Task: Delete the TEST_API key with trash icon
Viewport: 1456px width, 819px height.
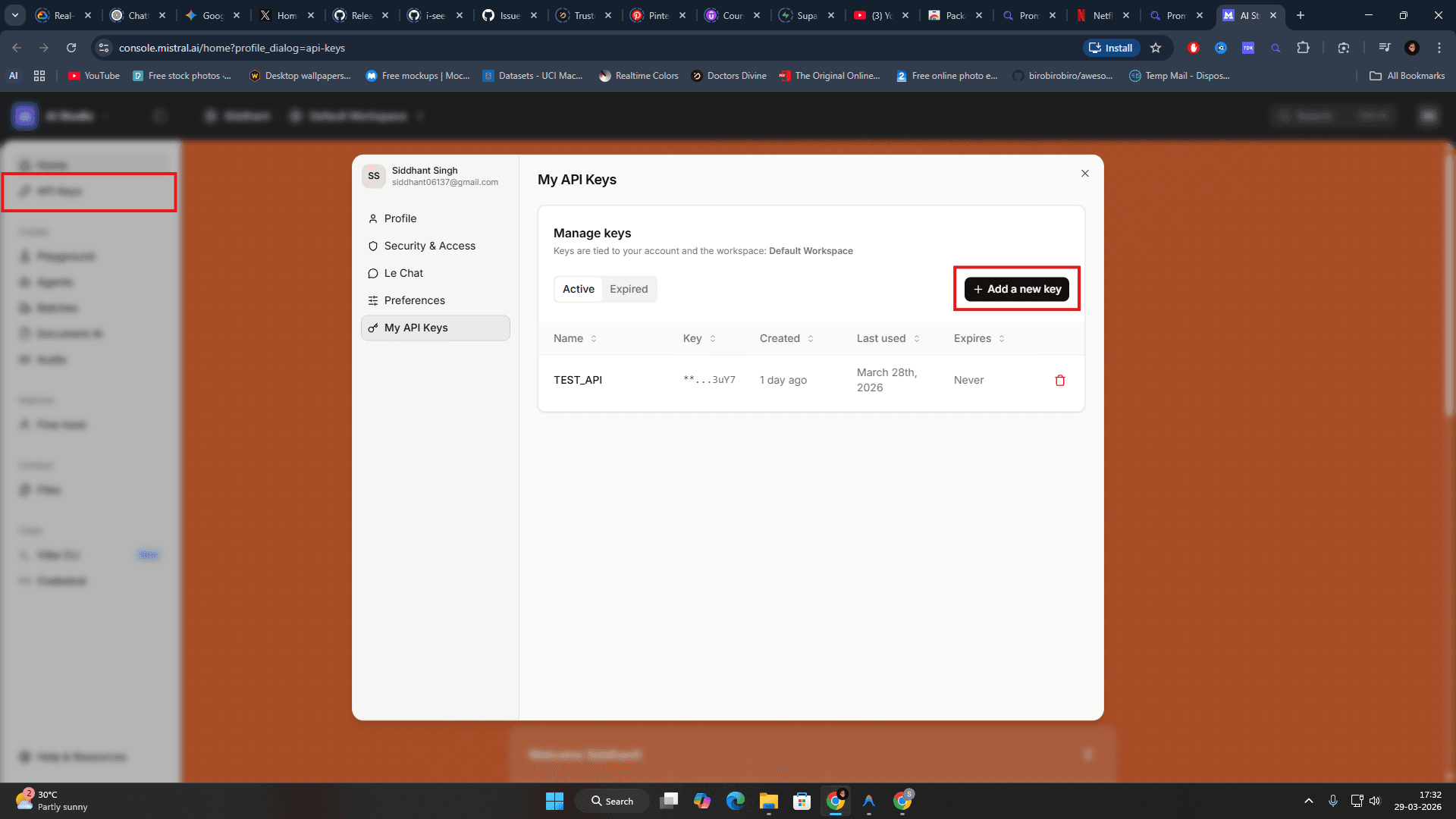Action: (1060, 381)
